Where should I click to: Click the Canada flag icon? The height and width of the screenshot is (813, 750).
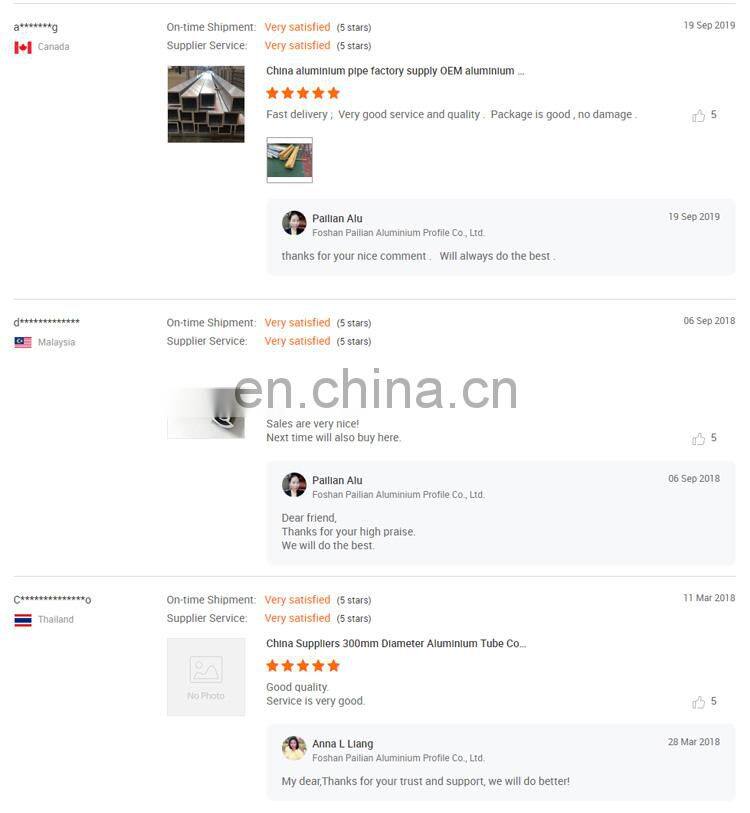23,47
